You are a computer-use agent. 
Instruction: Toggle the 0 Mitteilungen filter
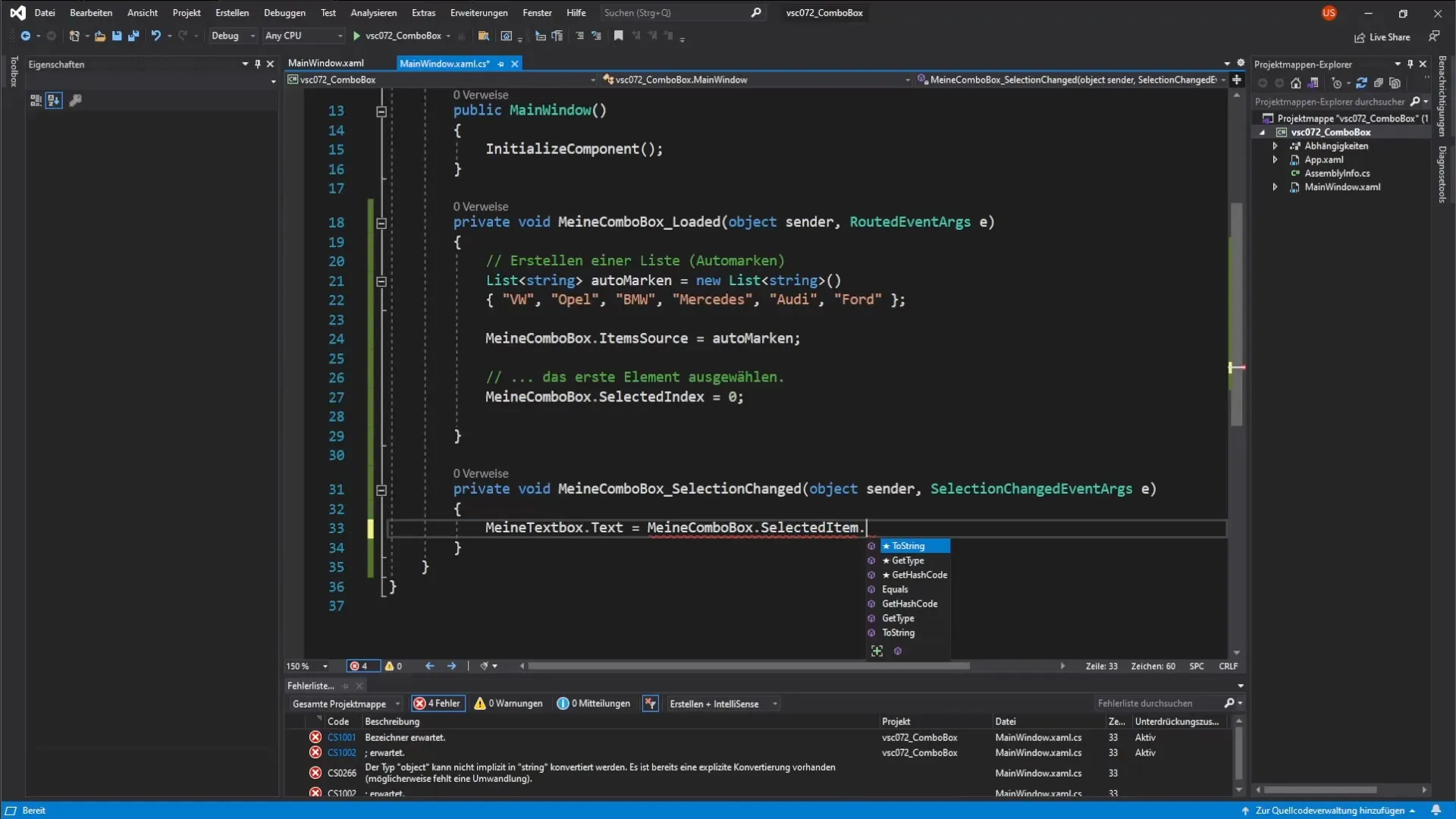coord(593,704)
